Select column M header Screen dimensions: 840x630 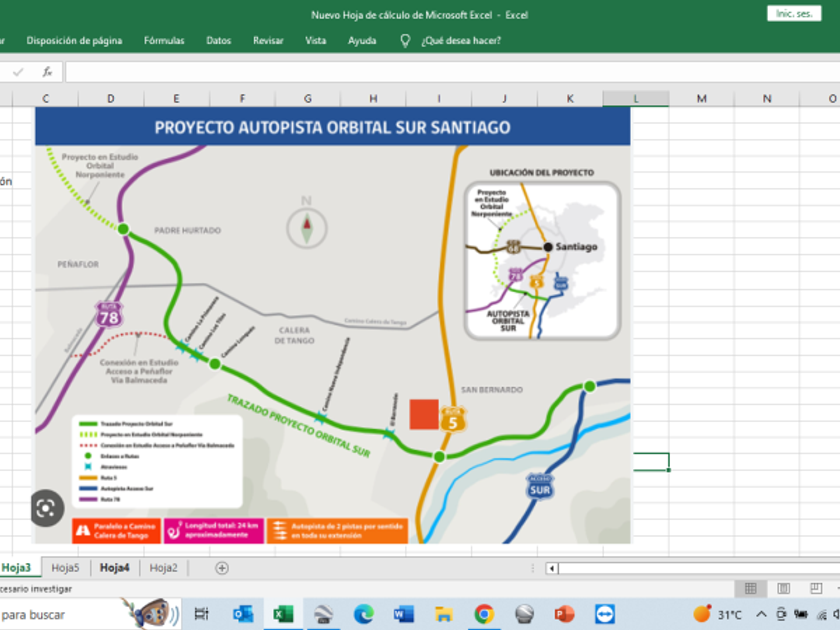click(701, 98)
